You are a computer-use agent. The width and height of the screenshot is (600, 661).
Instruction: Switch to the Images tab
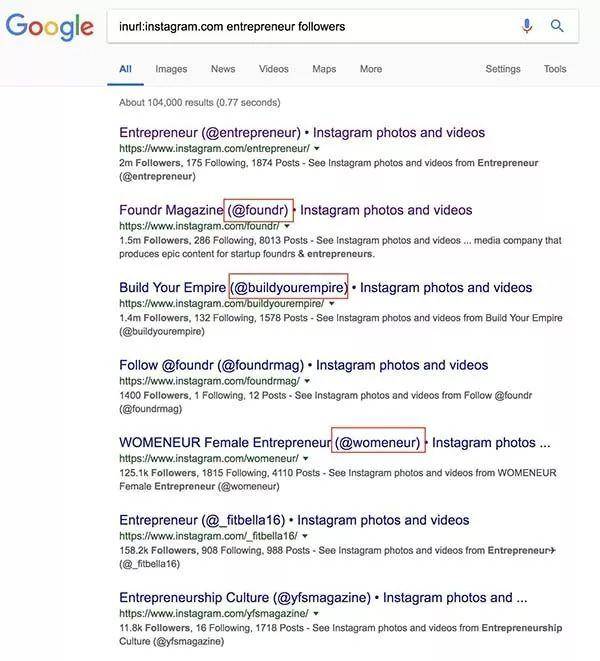pyautogui.click(x=171, y=69)
